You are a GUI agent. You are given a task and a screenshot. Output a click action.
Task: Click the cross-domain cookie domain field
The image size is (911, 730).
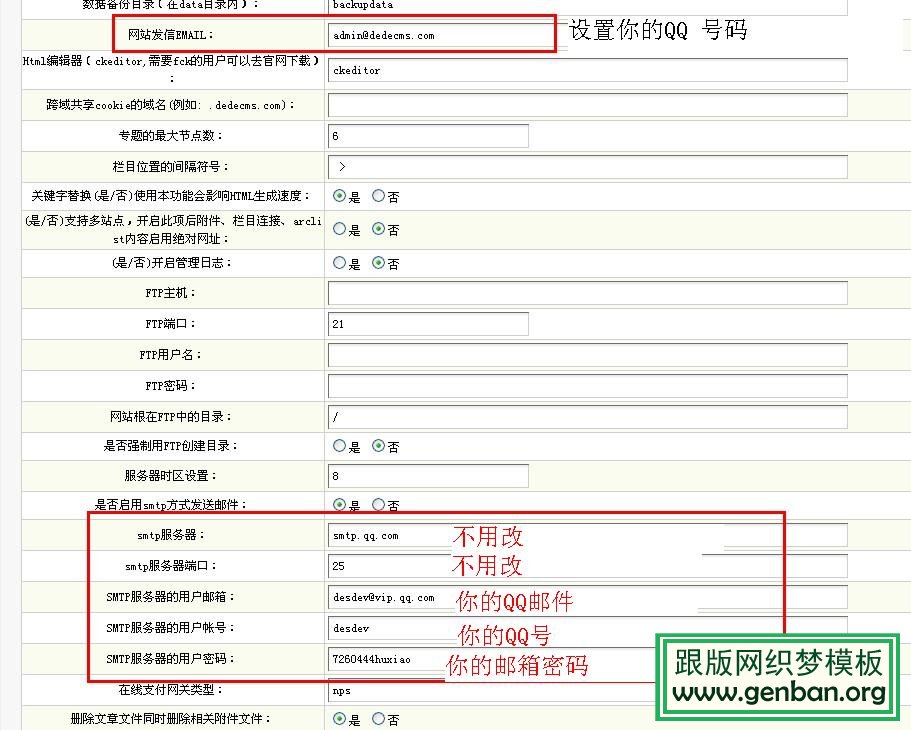coord(585,104)
